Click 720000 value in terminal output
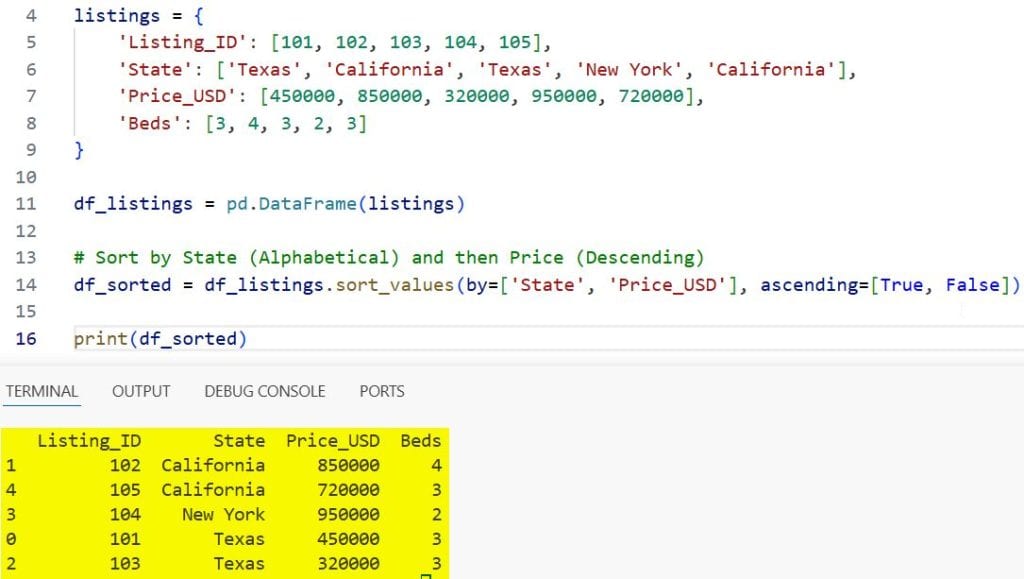Screen dimensions: 1024x579 (x=348, y=490)
